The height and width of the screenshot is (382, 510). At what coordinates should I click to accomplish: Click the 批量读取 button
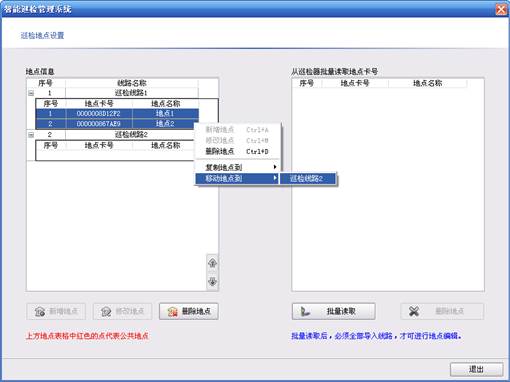point(334,311)
